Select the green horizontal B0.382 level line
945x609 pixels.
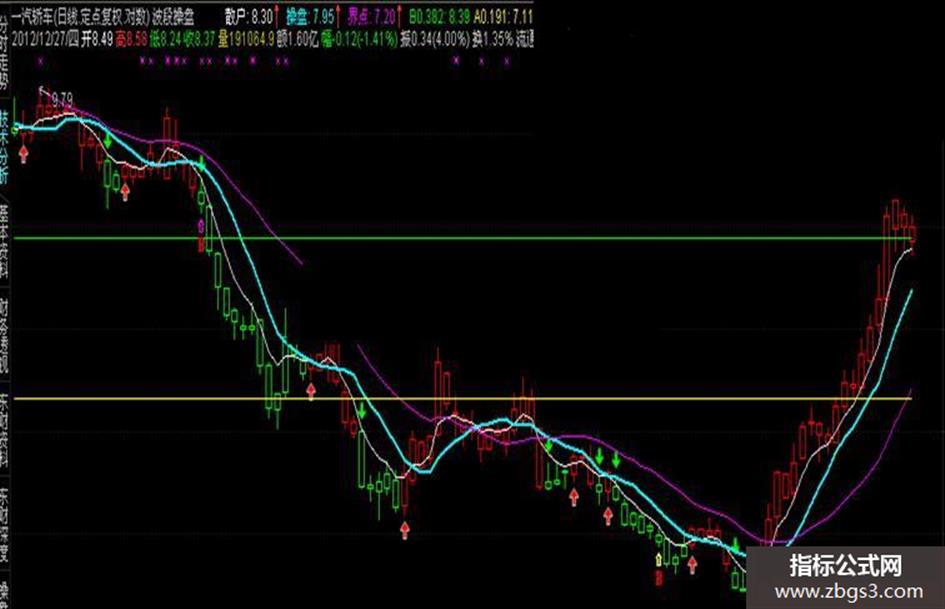pyautogui.click(x=464, y=239)
